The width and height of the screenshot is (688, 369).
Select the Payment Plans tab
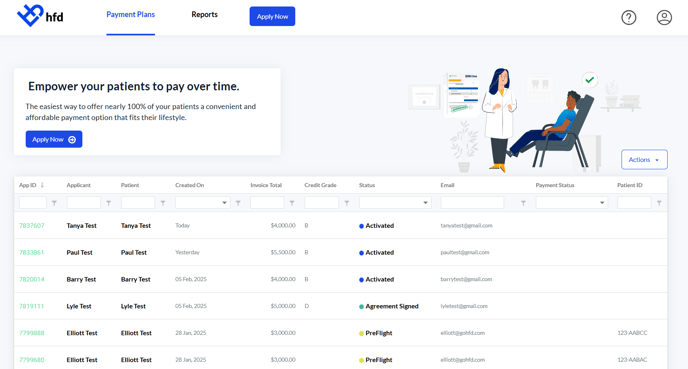click(130, 14)
